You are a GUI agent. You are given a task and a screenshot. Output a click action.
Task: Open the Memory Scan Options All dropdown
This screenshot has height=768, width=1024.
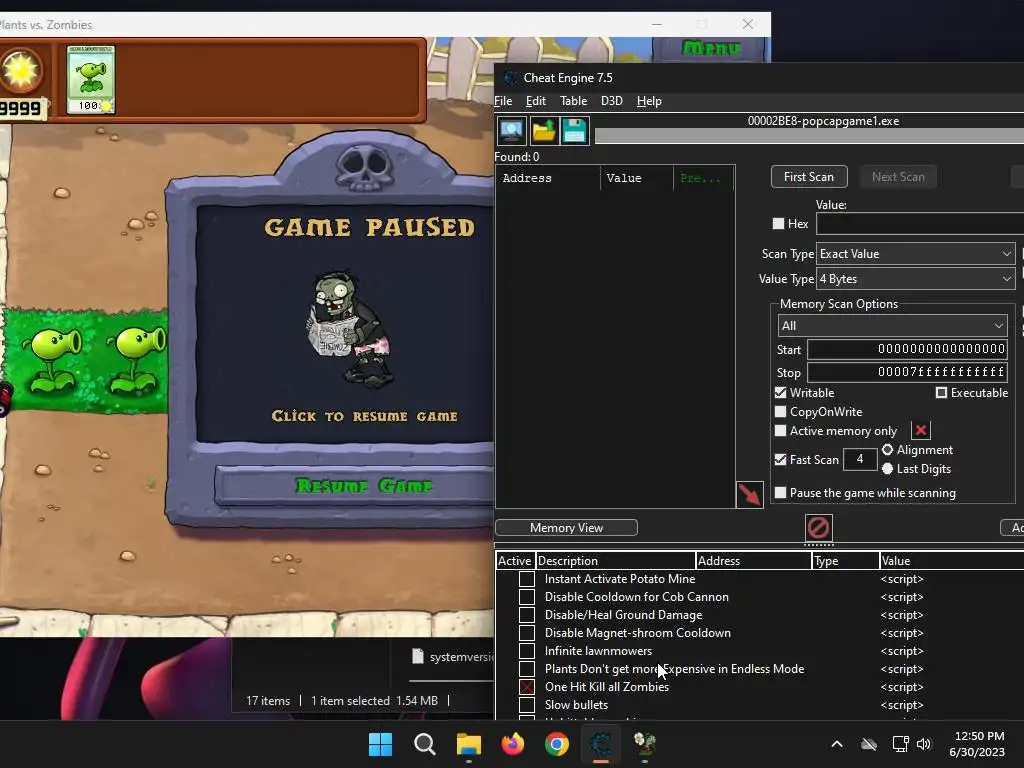[892, 325]
